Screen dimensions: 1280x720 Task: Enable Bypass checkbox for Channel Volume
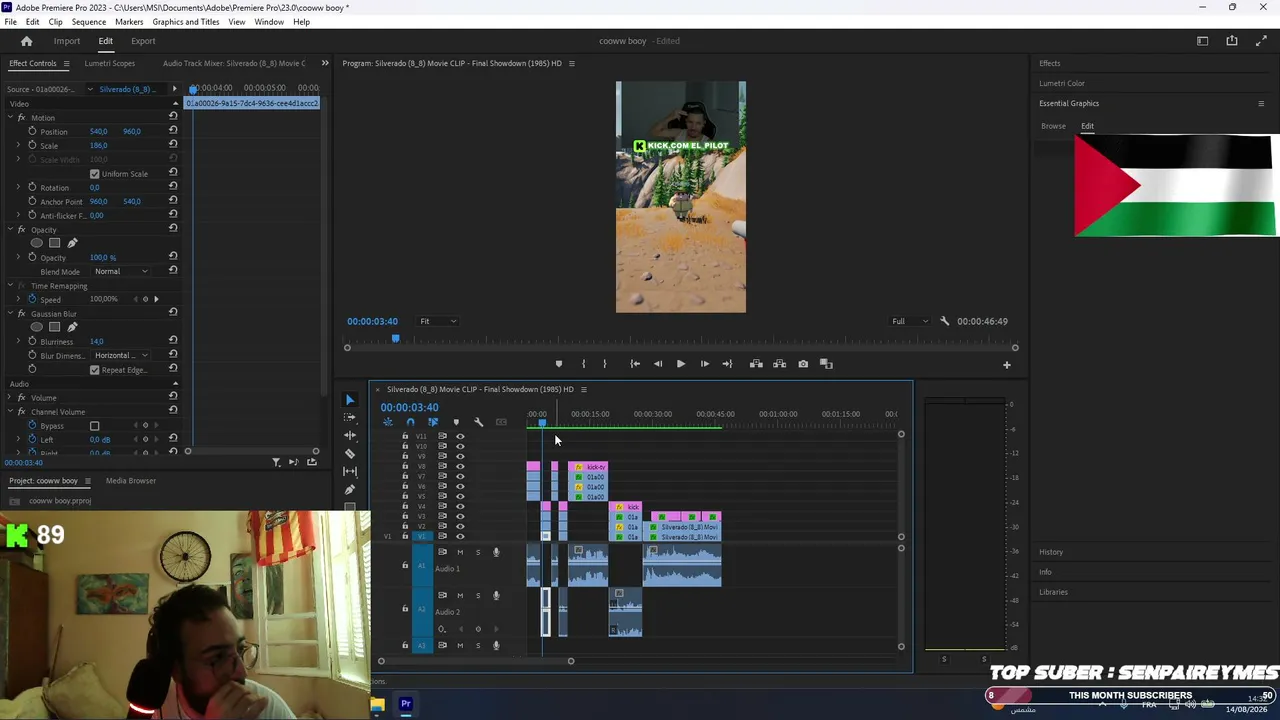(95, 426)
